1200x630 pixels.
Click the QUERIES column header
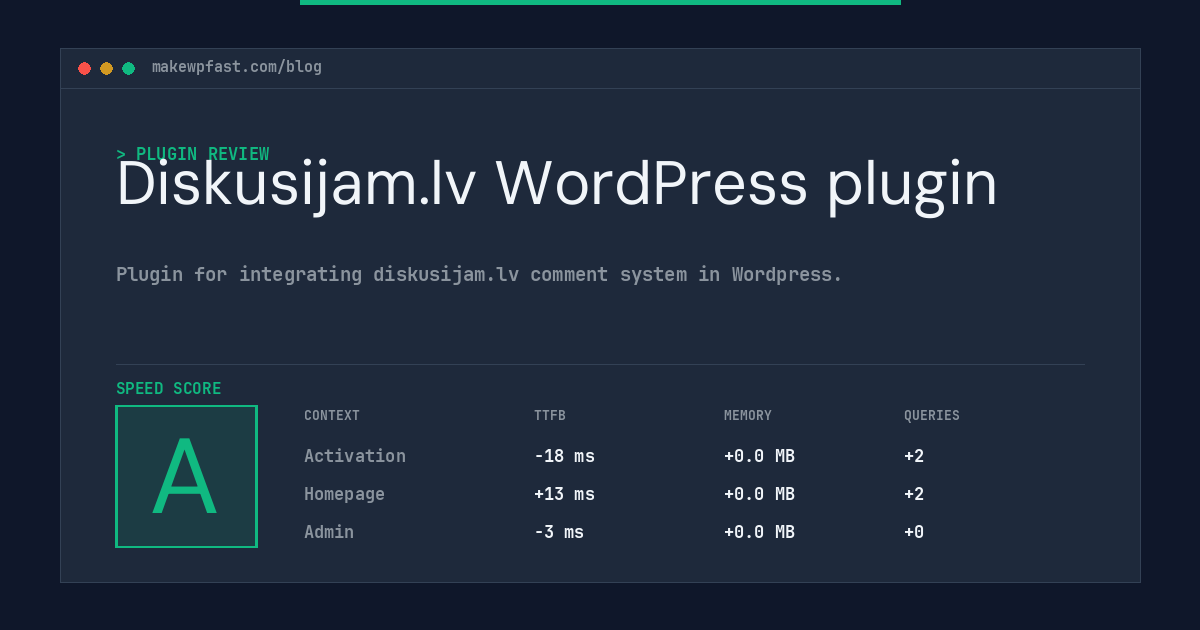932,416
